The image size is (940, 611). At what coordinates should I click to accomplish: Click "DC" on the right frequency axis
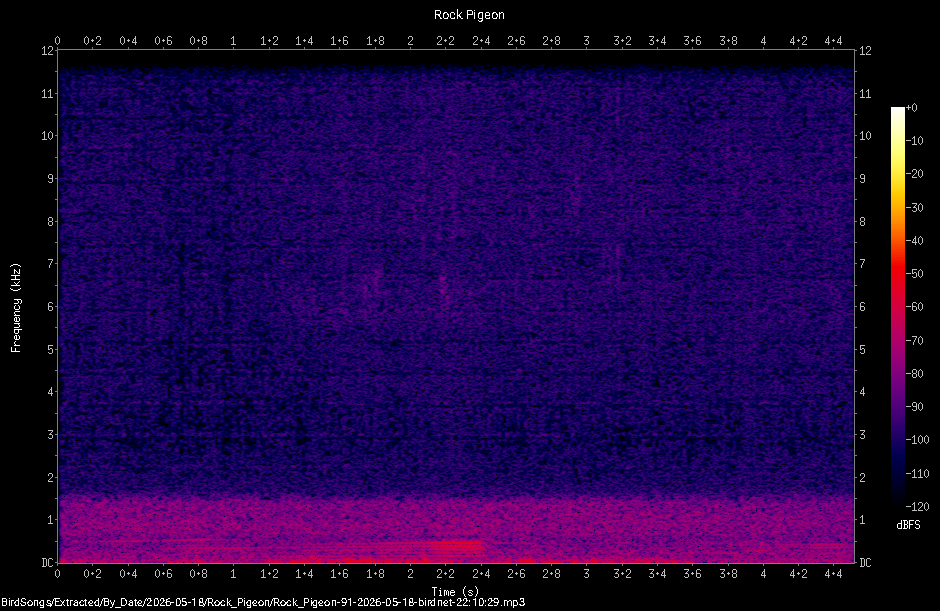point(865,562)
